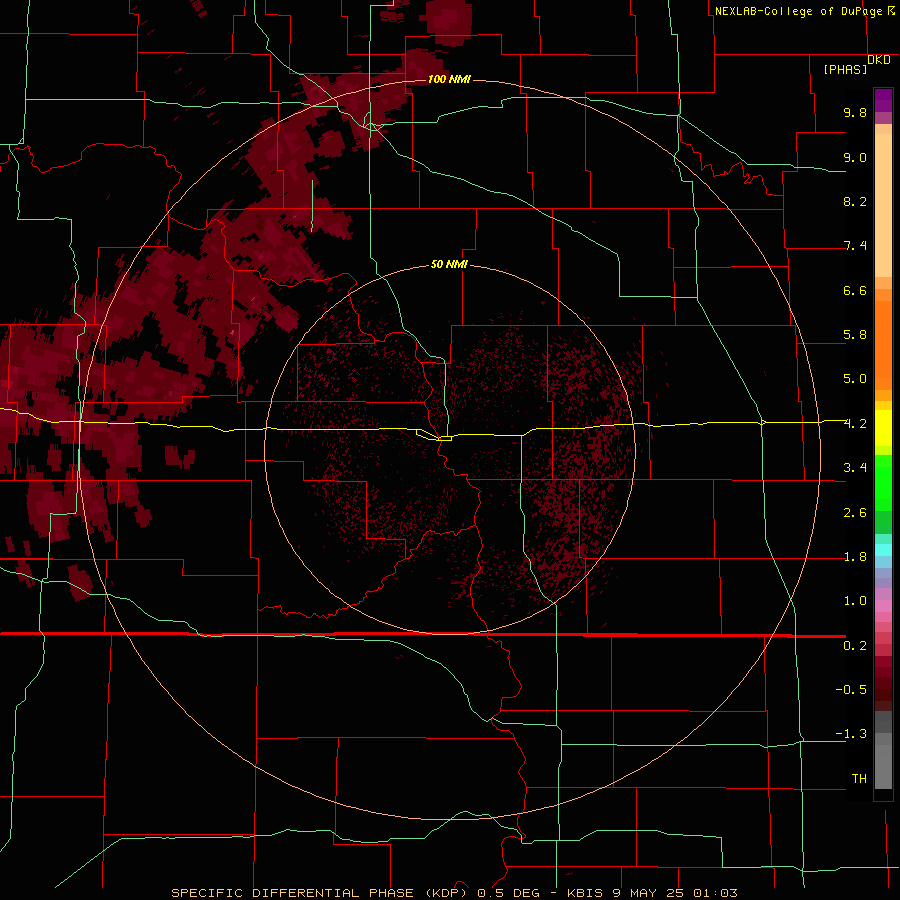Click the 6.6 scale label
Viewport: 900px width, 900px height.
pyautogui.click(x=855, y=290)
